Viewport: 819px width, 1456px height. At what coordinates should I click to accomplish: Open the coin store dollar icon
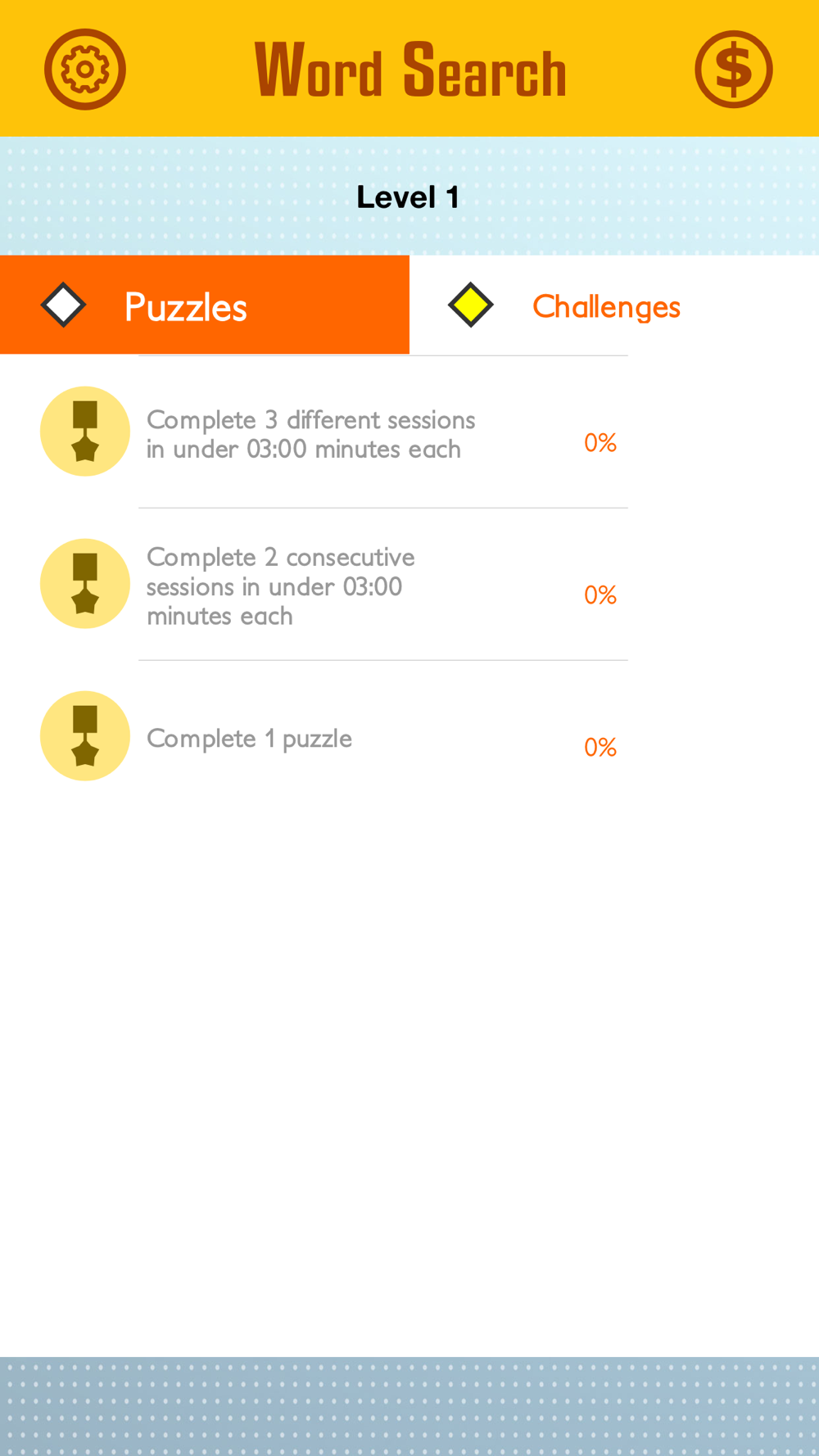(733, 70)
